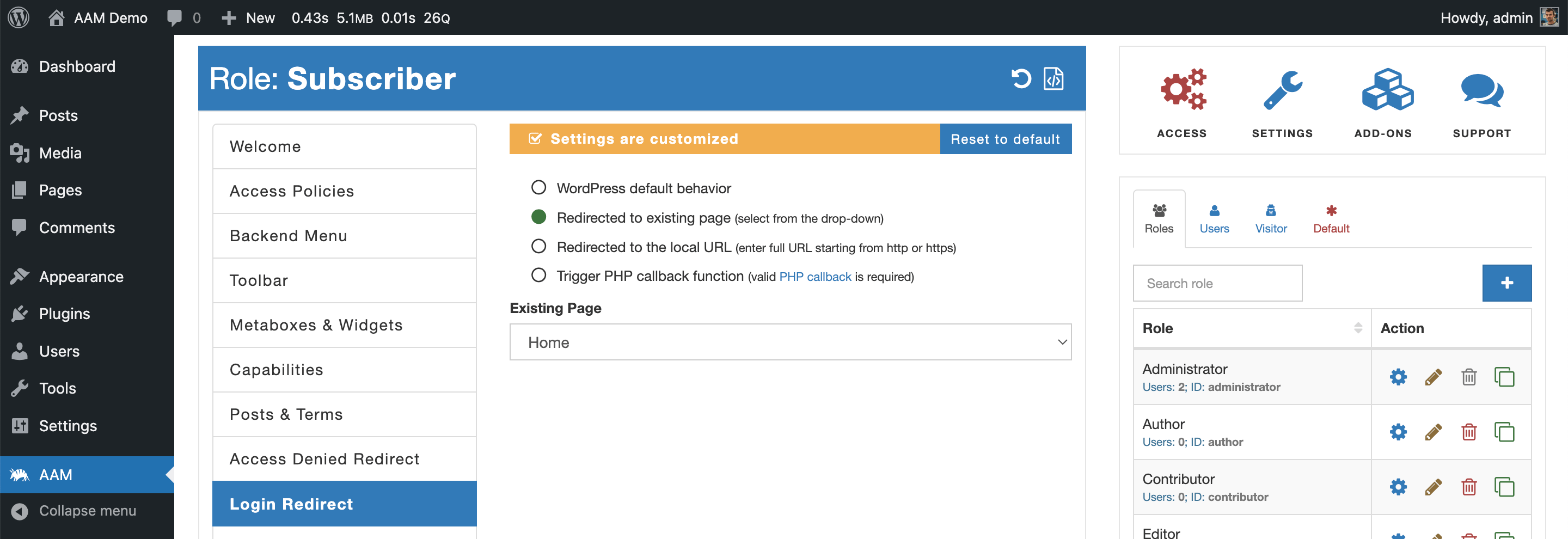Open the code export icon in header

(1053, 78)
